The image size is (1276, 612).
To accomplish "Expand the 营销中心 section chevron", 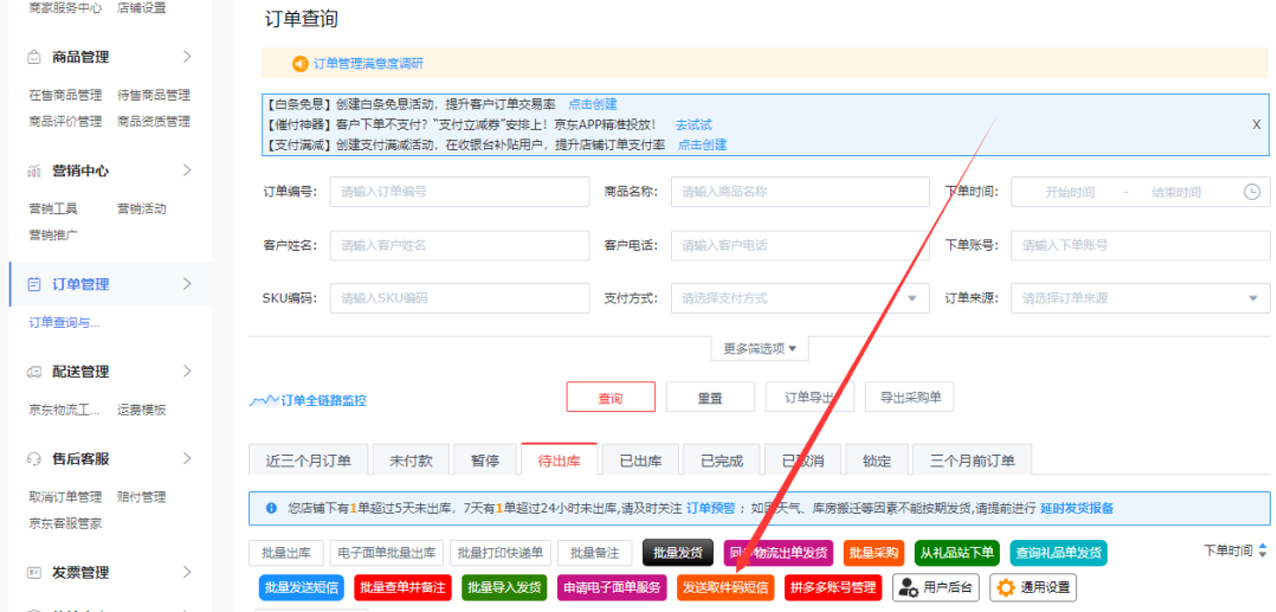I will tap(187, 171).
